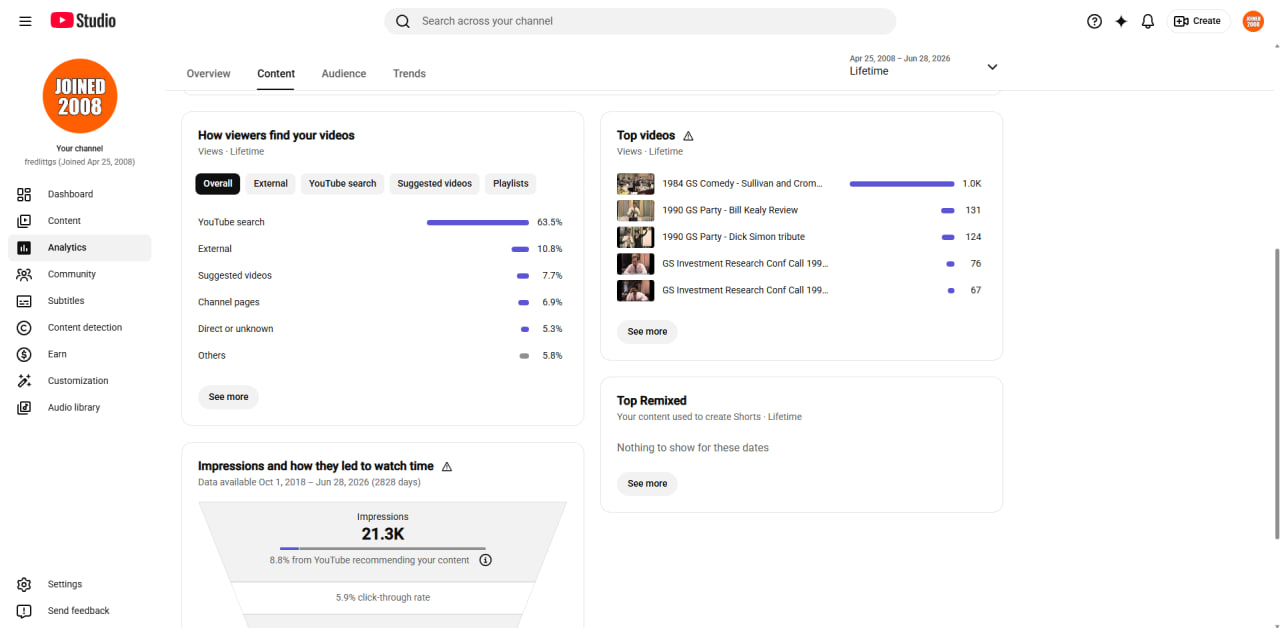This screenshot has width=1280, height=628.
Task: Click the External traffic source row label
Action: pyautogui.click(x=215, y=249)
